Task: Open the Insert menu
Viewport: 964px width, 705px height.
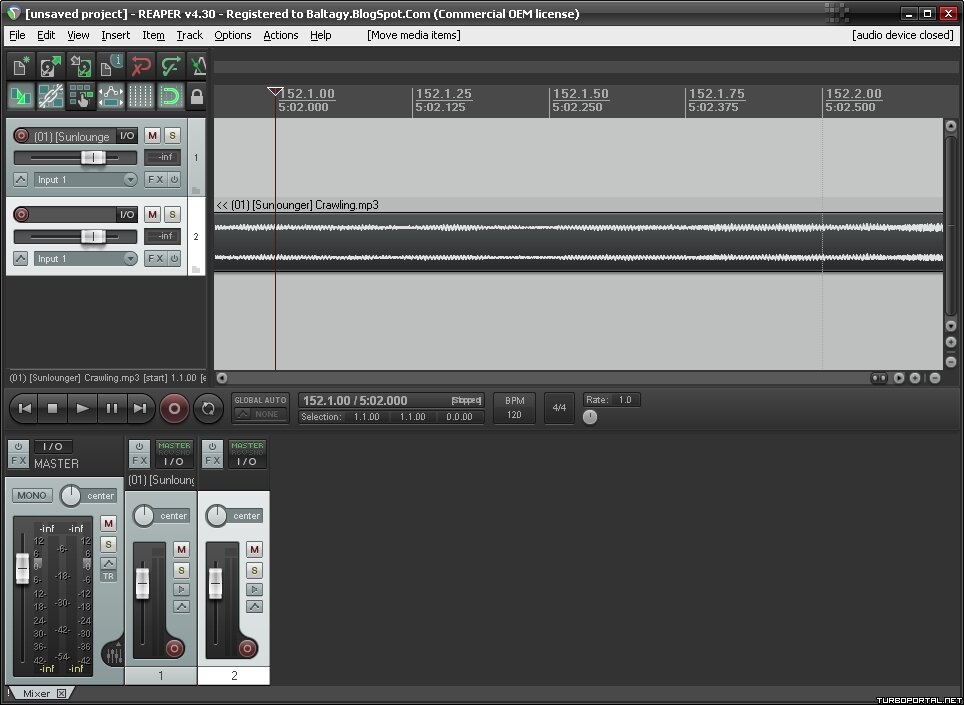Action: (116, 35)
